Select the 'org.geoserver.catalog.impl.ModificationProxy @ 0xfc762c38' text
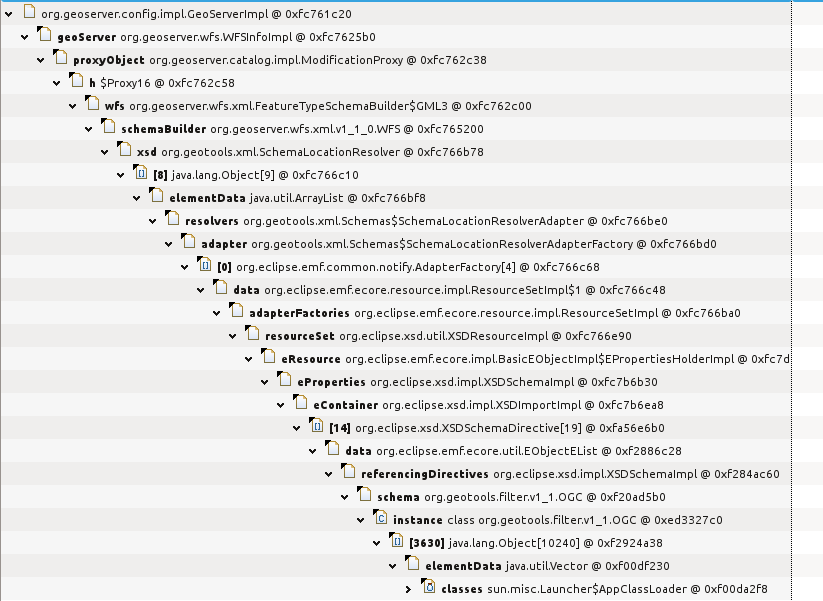 [318, 60]
